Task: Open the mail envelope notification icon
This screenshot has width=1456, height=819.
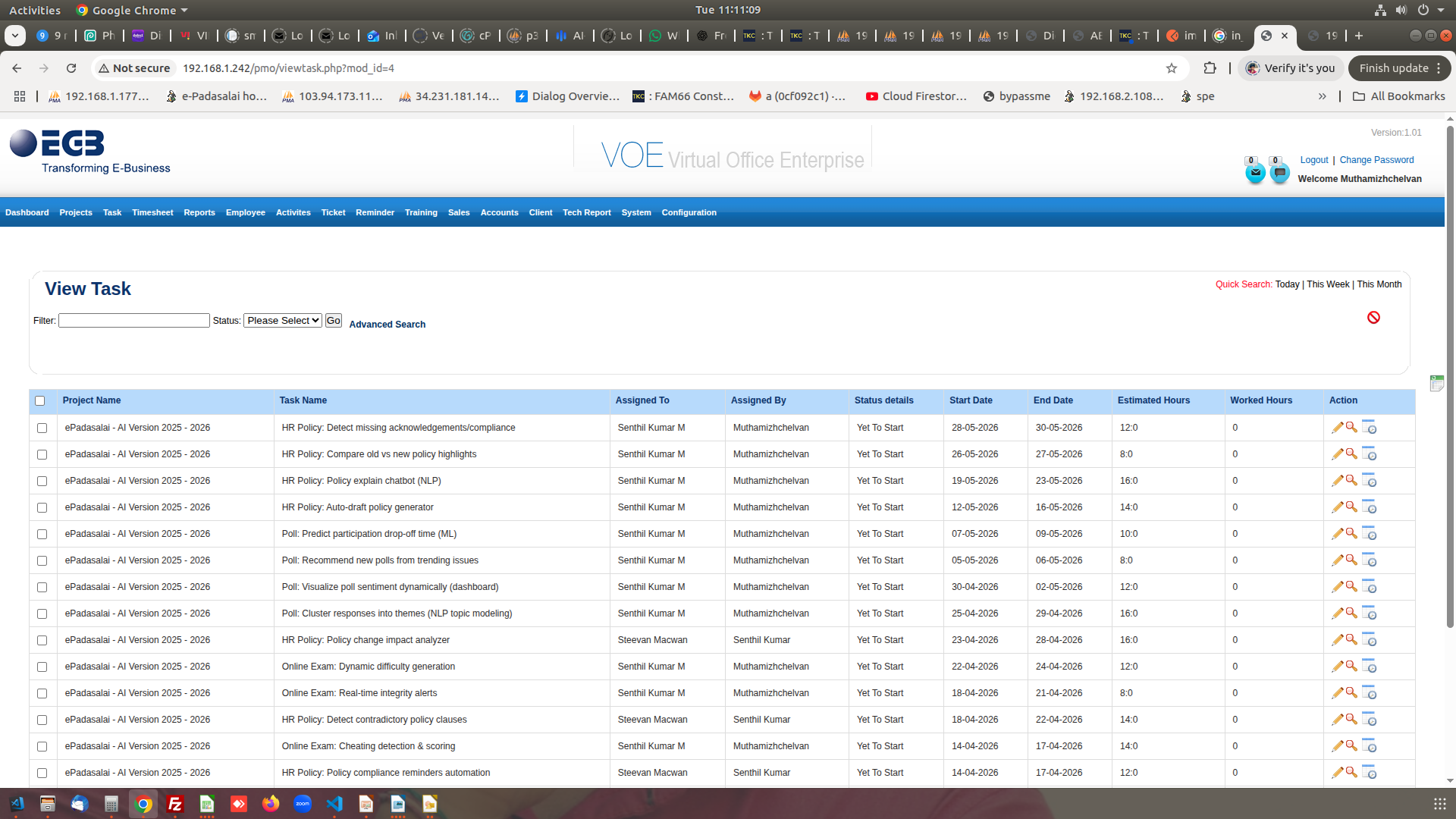Action: tap(1255, 173)
